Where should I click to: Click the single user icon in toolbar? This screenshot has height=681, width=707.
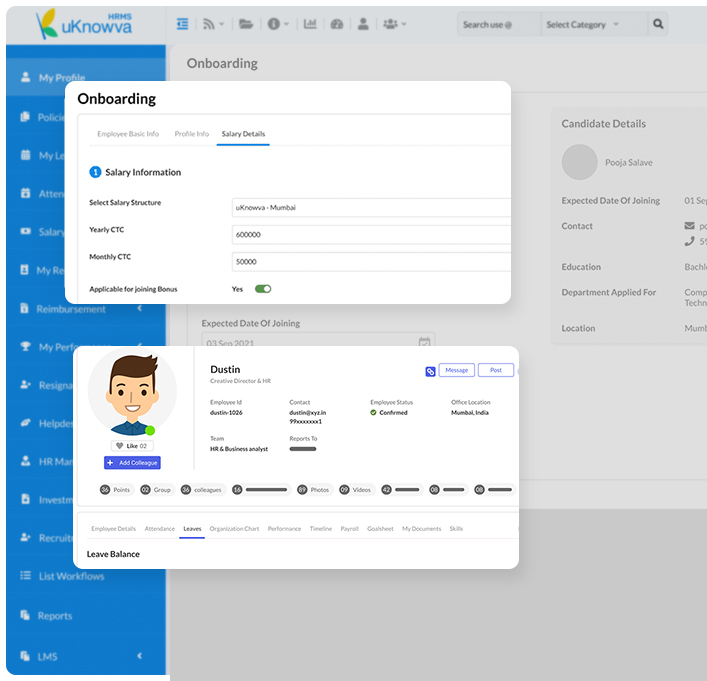363,24
